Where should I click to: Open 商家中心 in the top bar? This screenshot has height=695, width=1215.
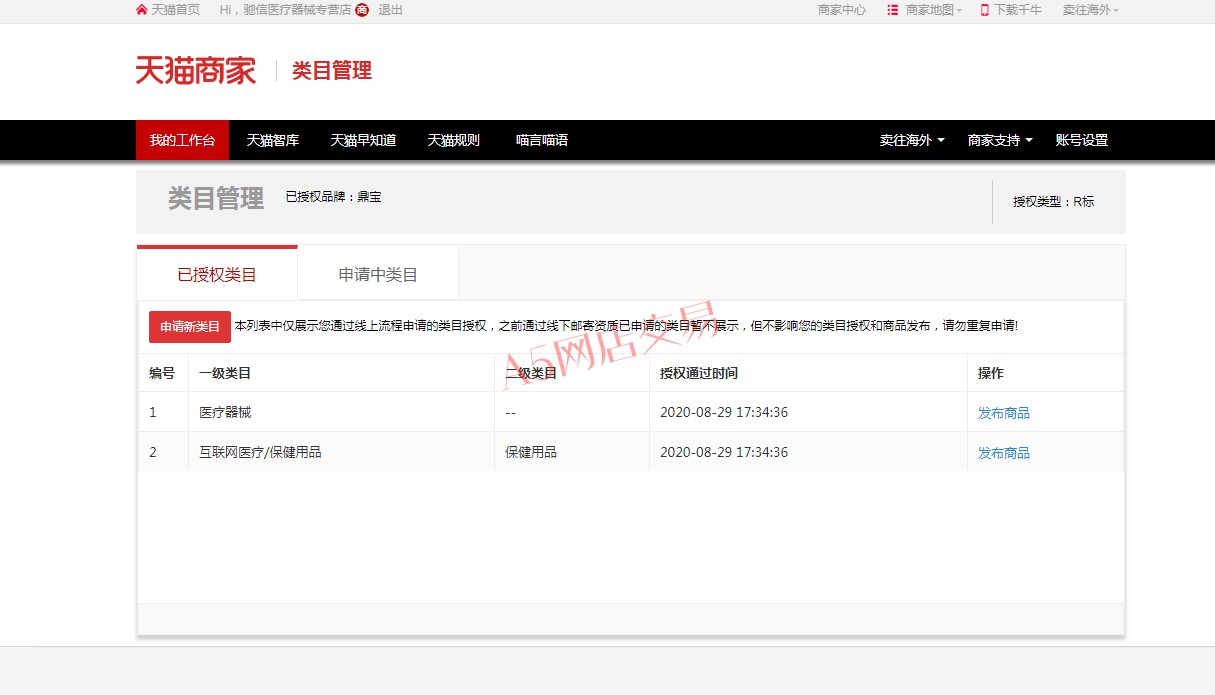842,10
